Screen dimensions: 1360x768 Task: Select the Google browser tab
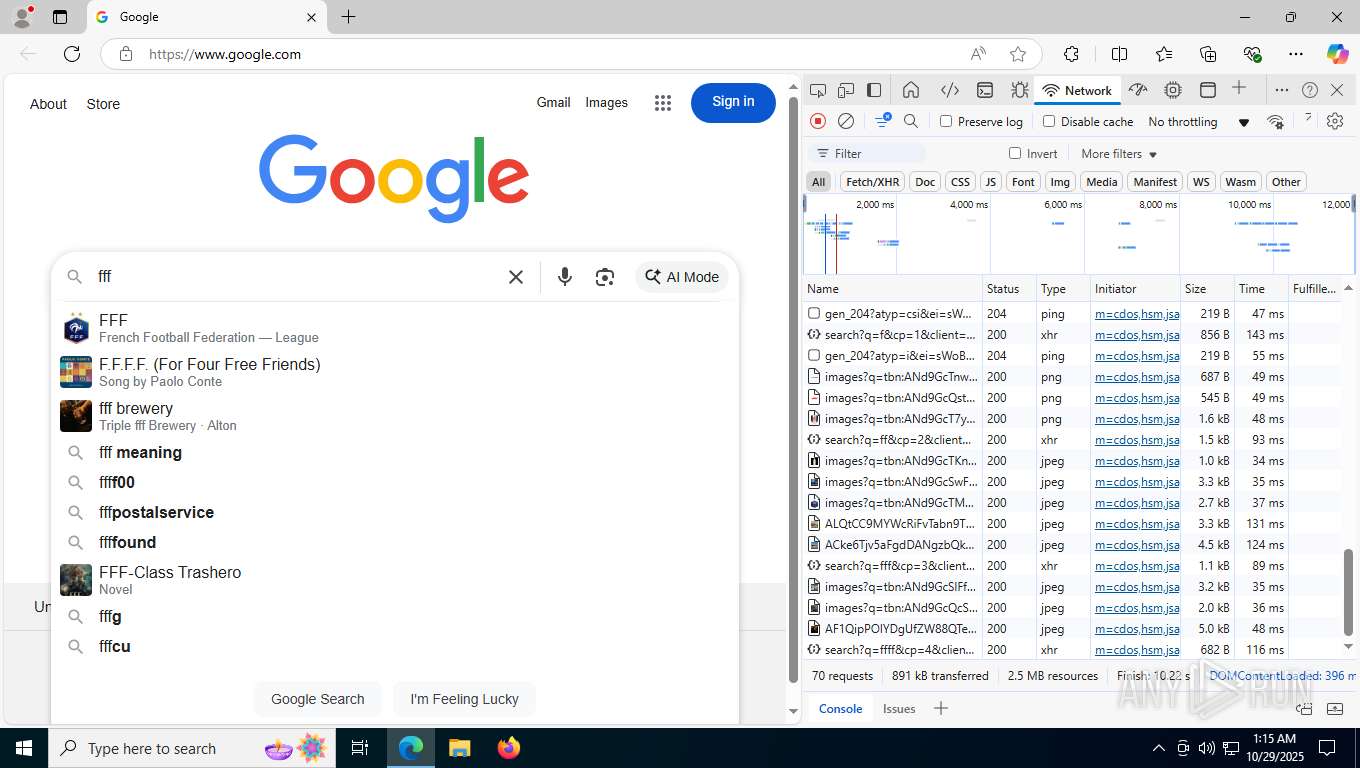tap(207, 17)
